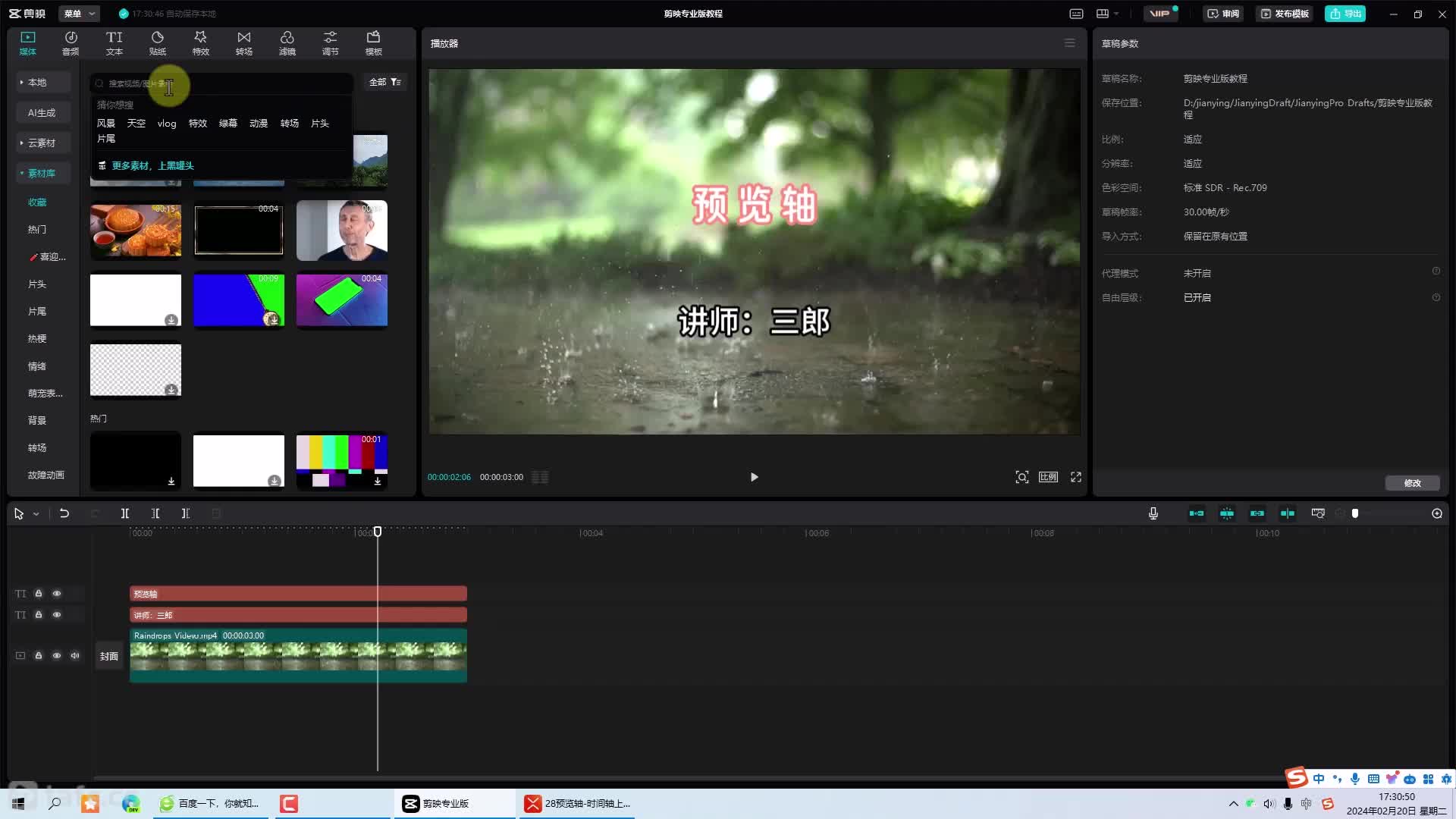The image size is (1456, 819).
Task: Click the microphone record voiceover icon
Action: pos(1153,513)
